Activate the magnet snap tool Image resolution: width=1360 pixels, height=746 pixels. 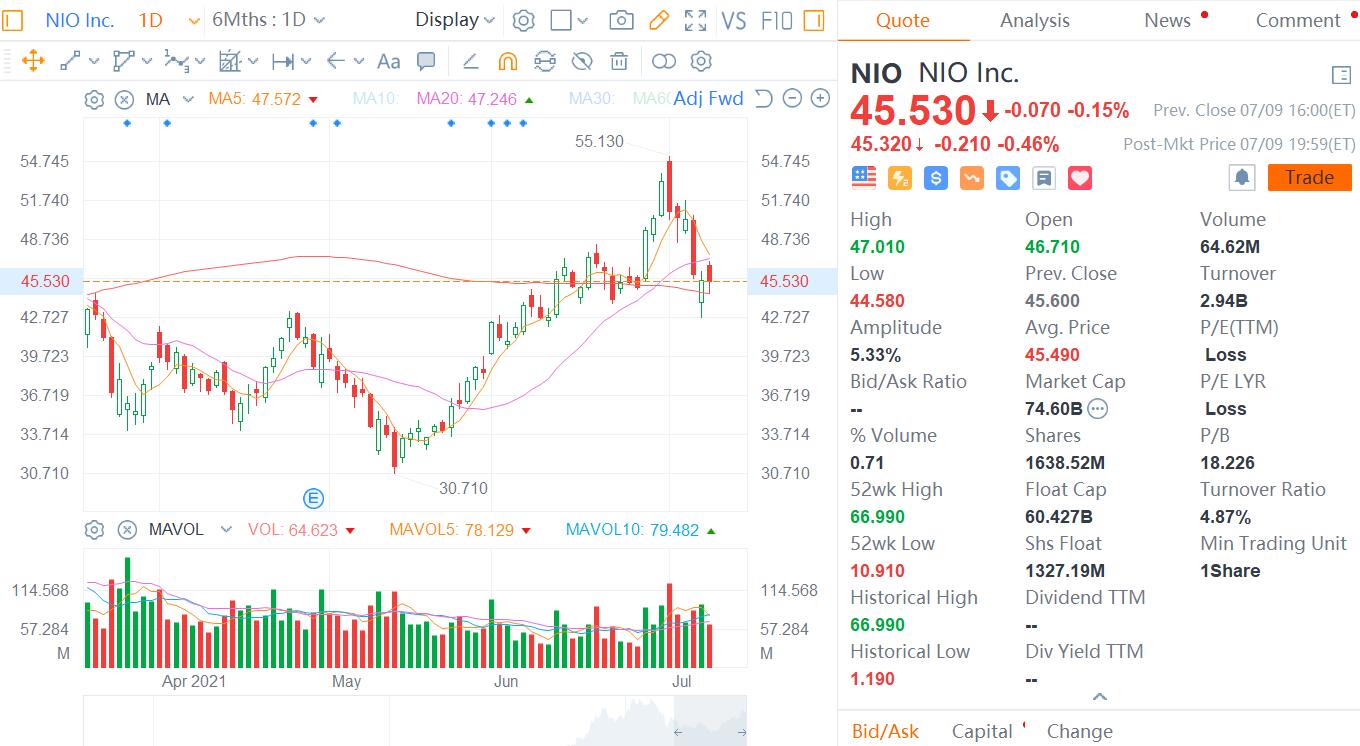(x=507, y=62)
